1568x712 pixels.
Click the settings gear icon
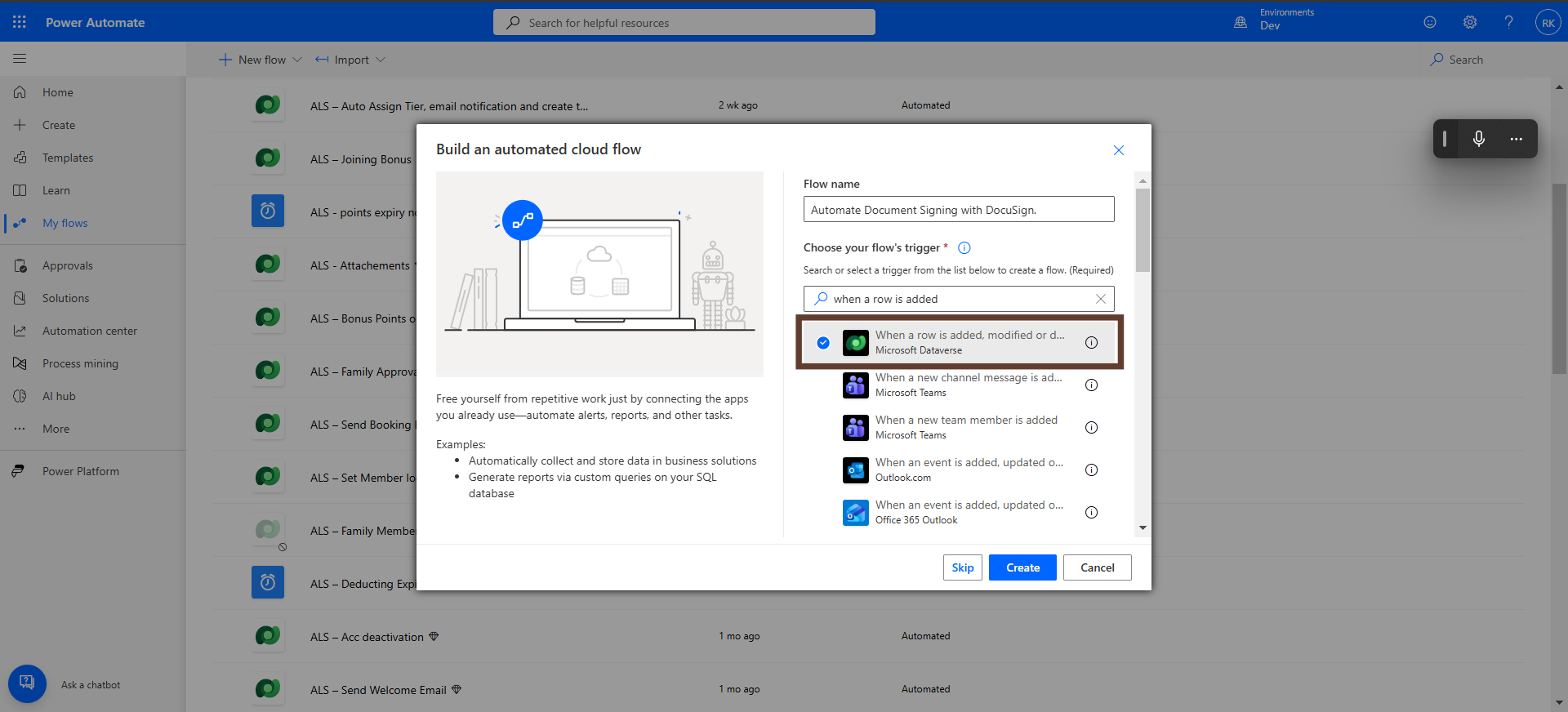coord(1469,22)
